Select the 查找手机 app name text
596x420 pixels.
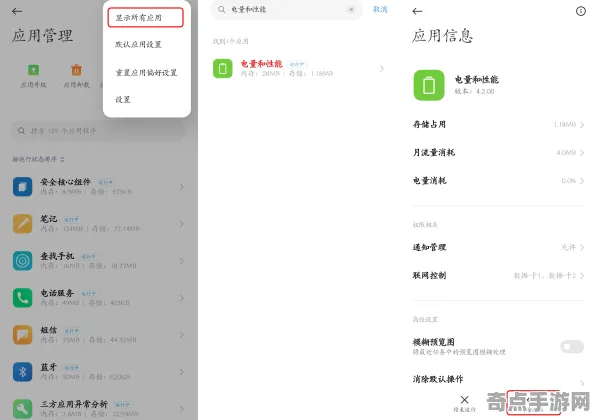pos(57,256)
